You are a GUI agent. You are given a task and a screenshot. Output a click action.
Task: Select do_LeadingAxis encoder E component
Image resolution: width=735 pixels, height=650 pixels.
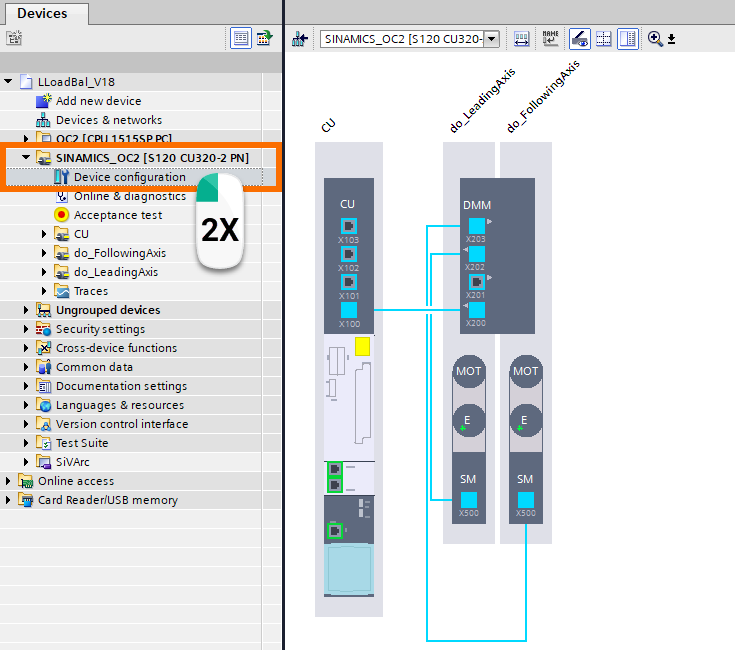pos(469,420)
